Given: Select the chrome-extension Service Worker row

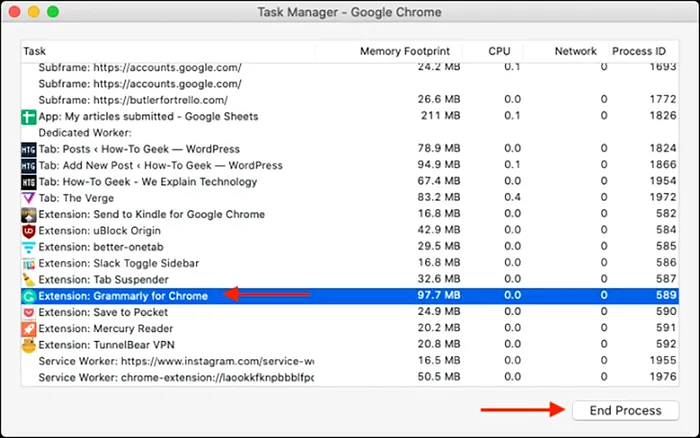Looking at the screenshot, I should pyautogui.click(x=350, y=378).
